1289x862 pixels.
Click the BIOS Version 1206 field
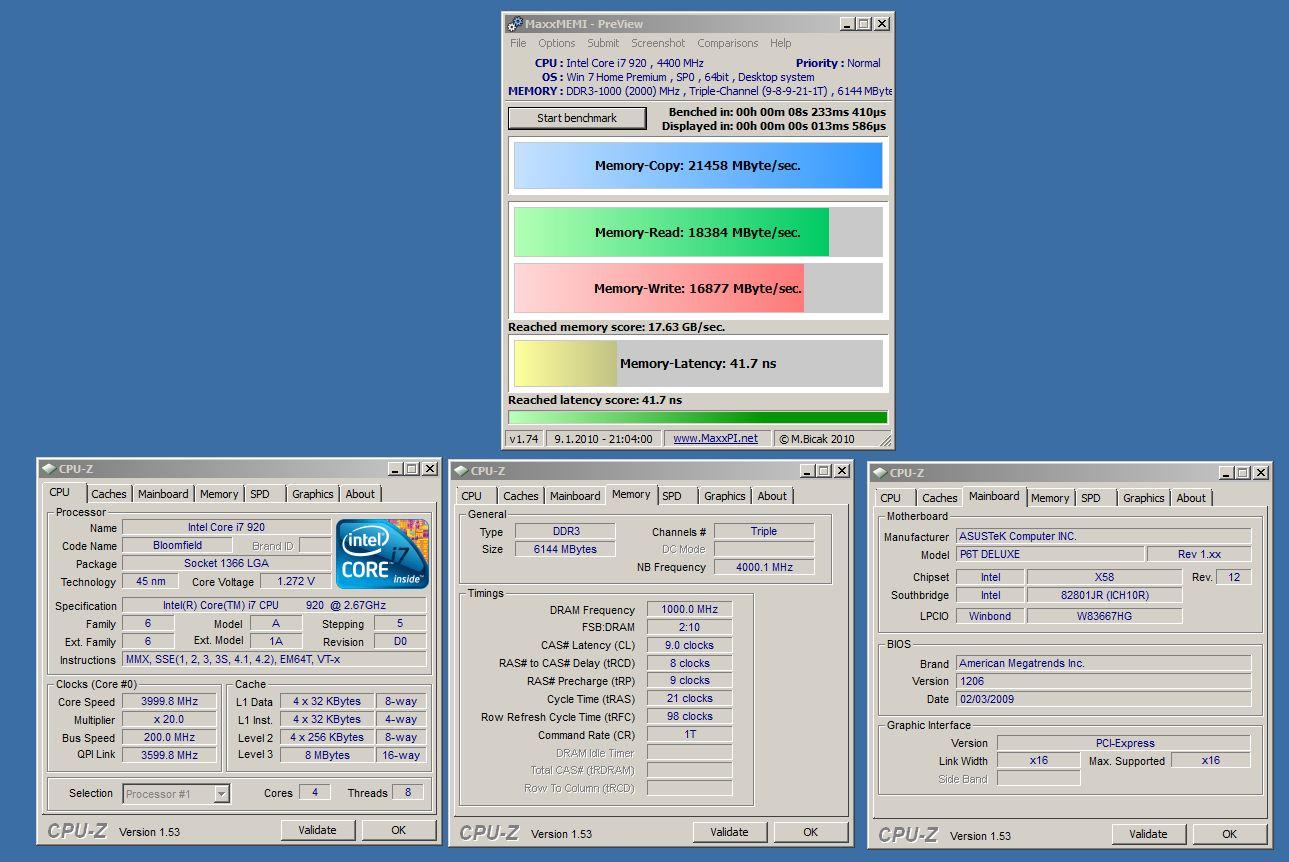coord(1103,681)
